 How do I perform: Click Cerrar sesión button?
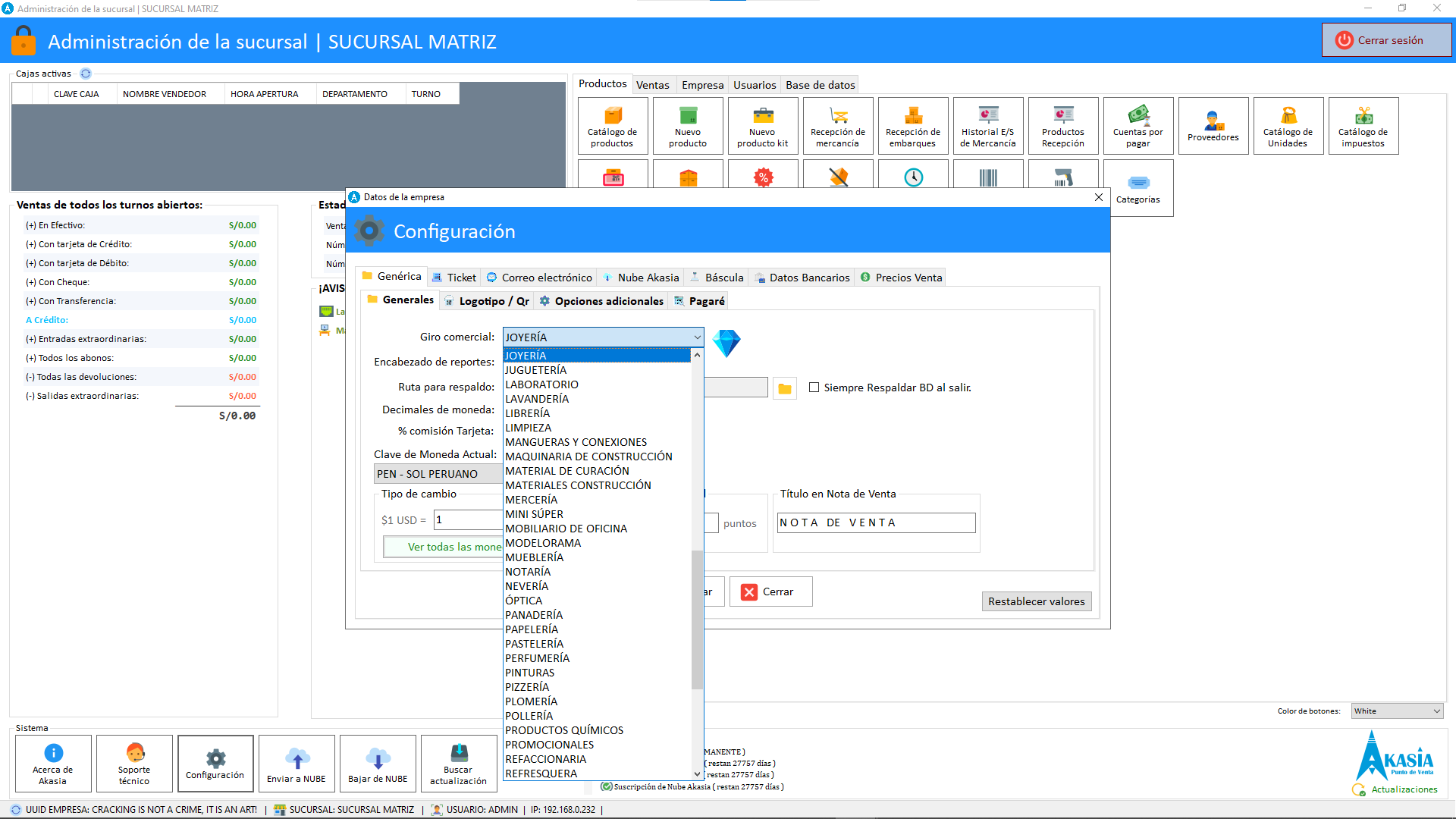(x=1386, y=40)
